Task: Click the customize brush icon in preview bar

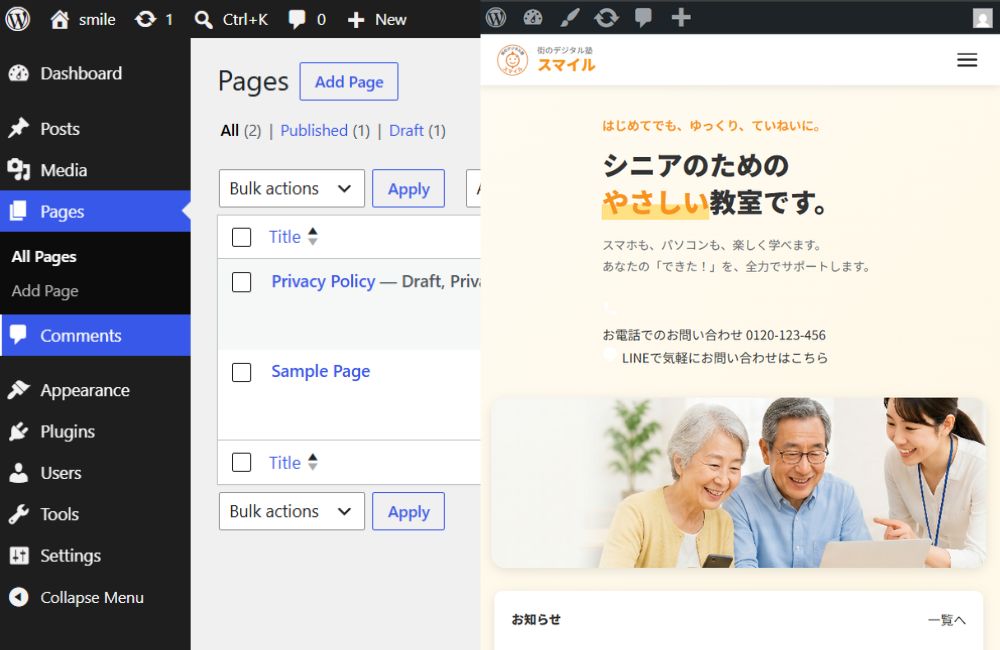Action: pyautogui.click(x=570, y=17)
